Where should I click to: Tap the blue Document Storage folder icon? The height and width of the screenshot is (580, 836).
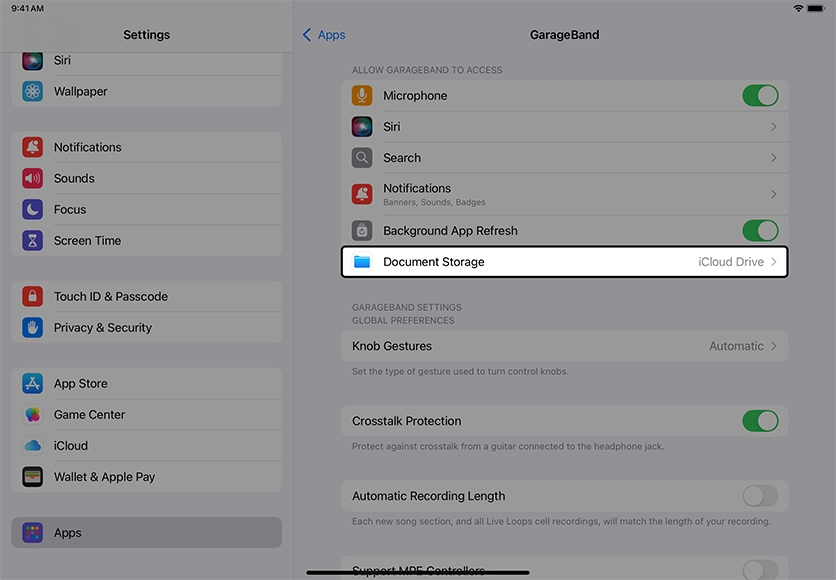[x=362, y=262]
